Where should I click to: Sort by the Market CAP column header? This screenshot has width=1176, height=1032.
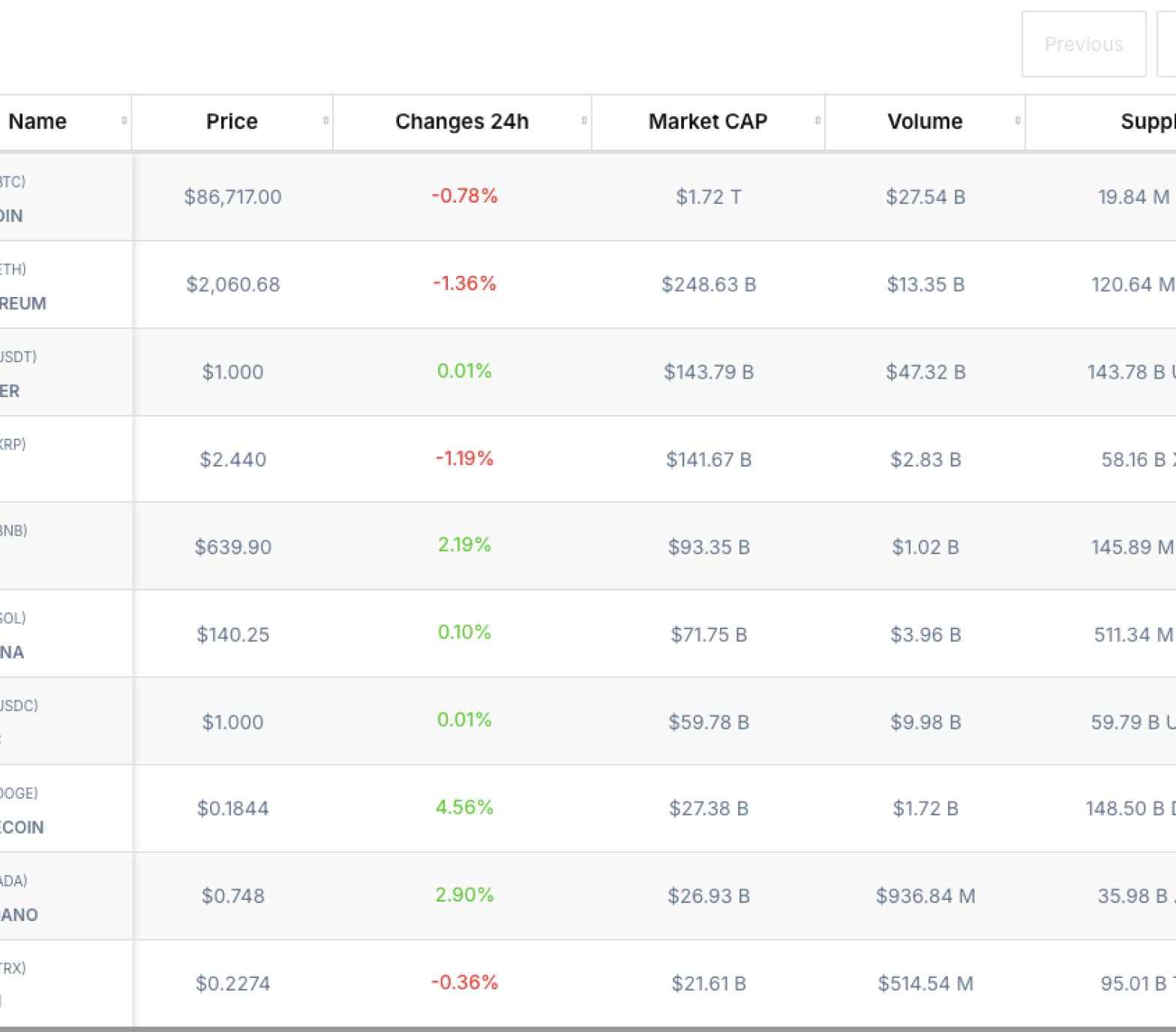(708, 121)
